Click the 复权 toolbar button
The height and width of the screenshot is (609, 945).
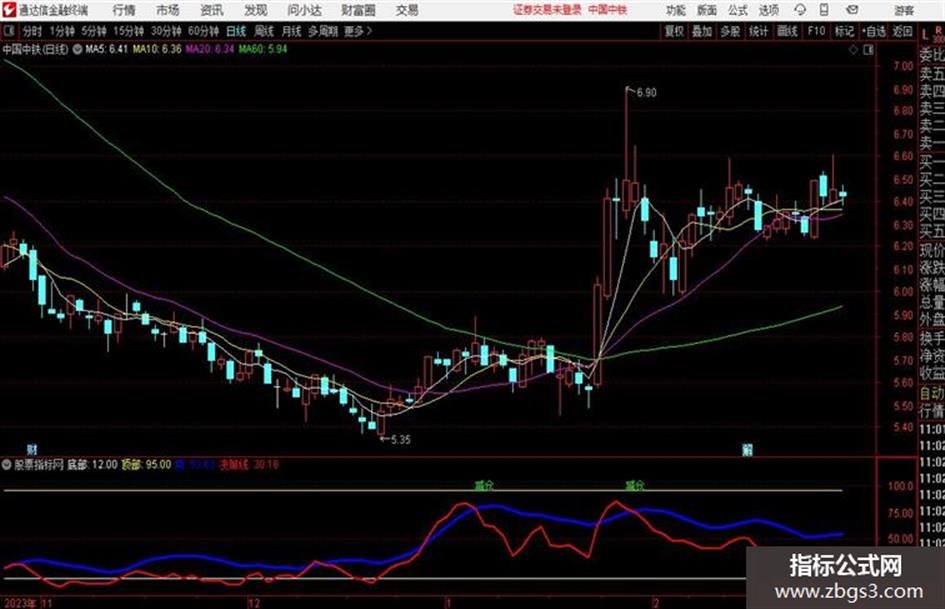point(674,31)
